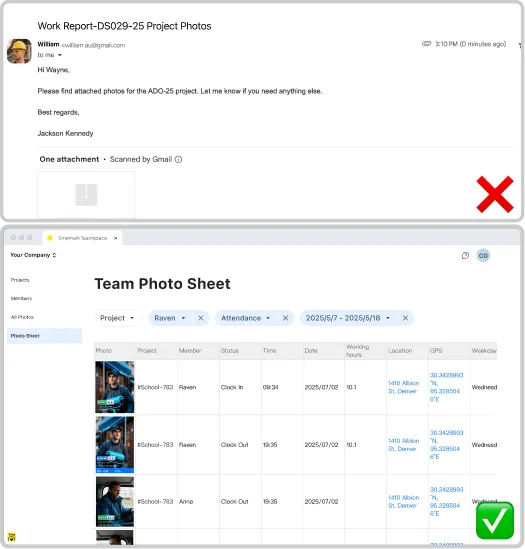Open the chat messages icon in the header
The height and width of the screenshot is (549, 525).
click(465, 256)
